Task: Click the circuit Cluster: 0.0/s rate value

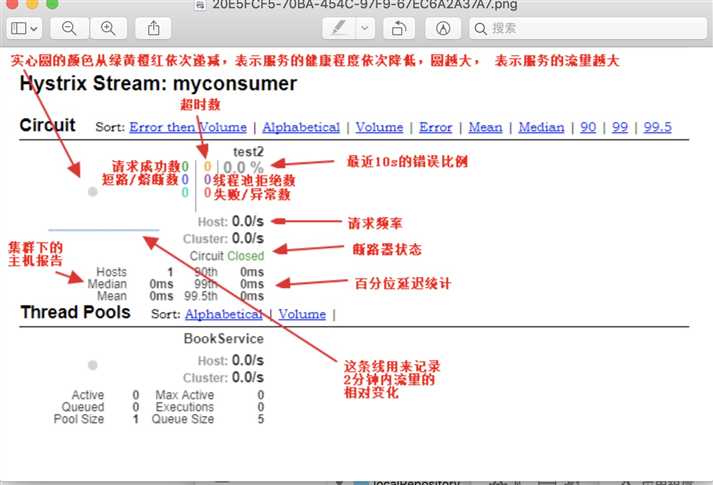Action: 248,238
